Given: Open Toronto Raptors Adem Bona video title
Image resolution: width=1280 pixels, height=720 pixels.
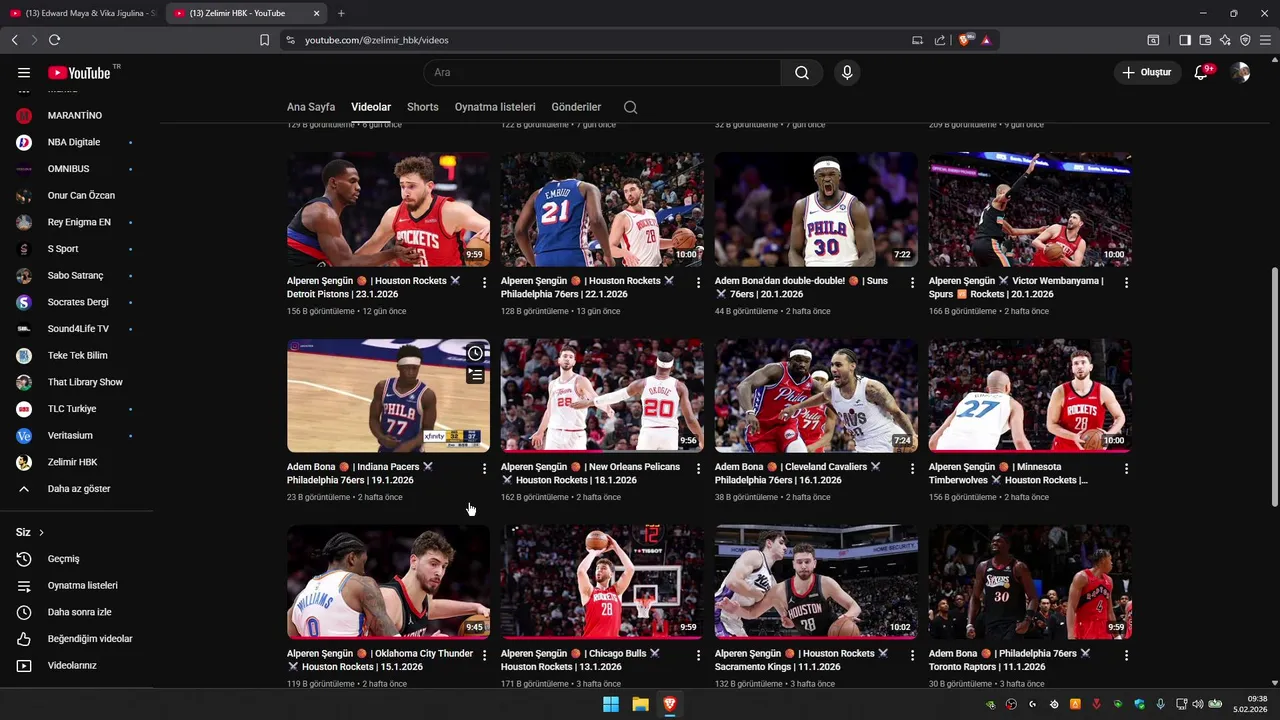Looking at the screenshot, I should pos(1009,660).
